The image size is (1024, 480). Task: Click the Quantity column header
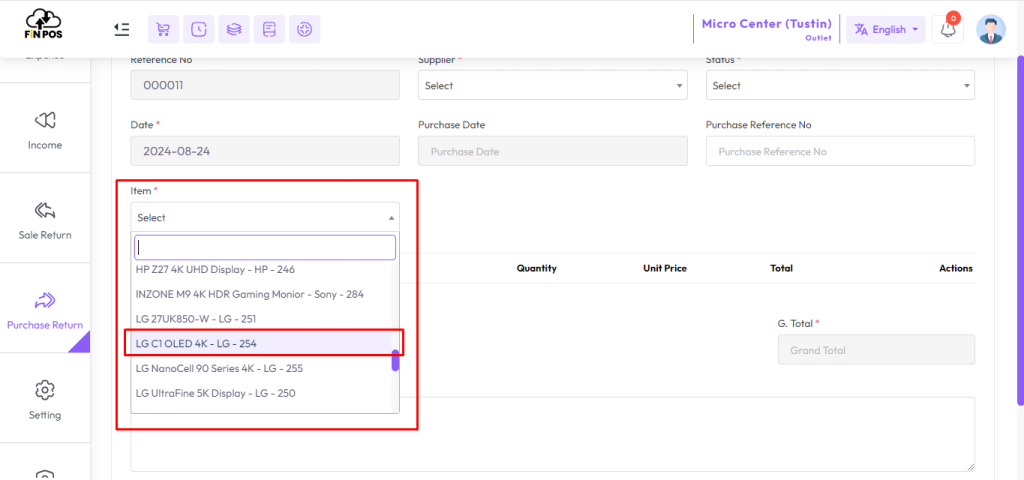(536, 268)
